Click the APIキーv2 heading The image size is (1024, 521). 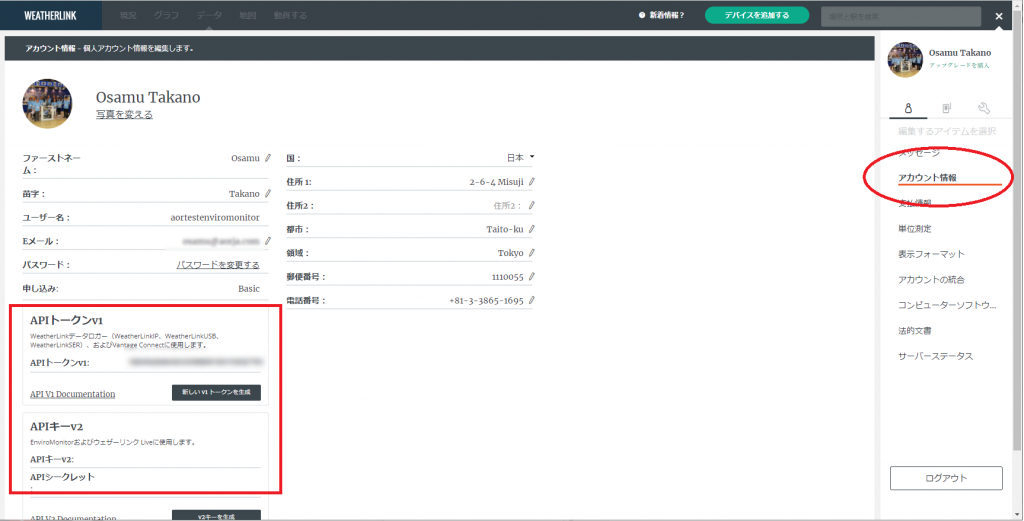click(56, 426)
